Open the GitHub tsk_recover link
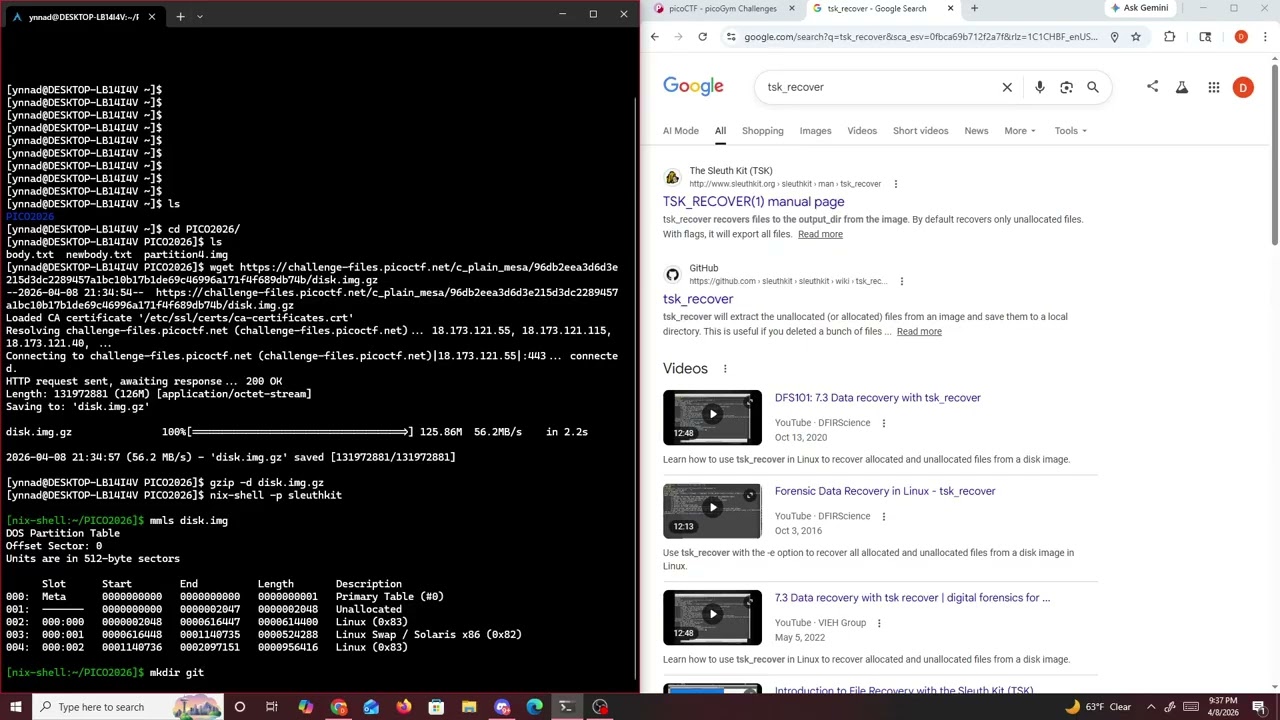The image size is (1280, 720). 698,299
